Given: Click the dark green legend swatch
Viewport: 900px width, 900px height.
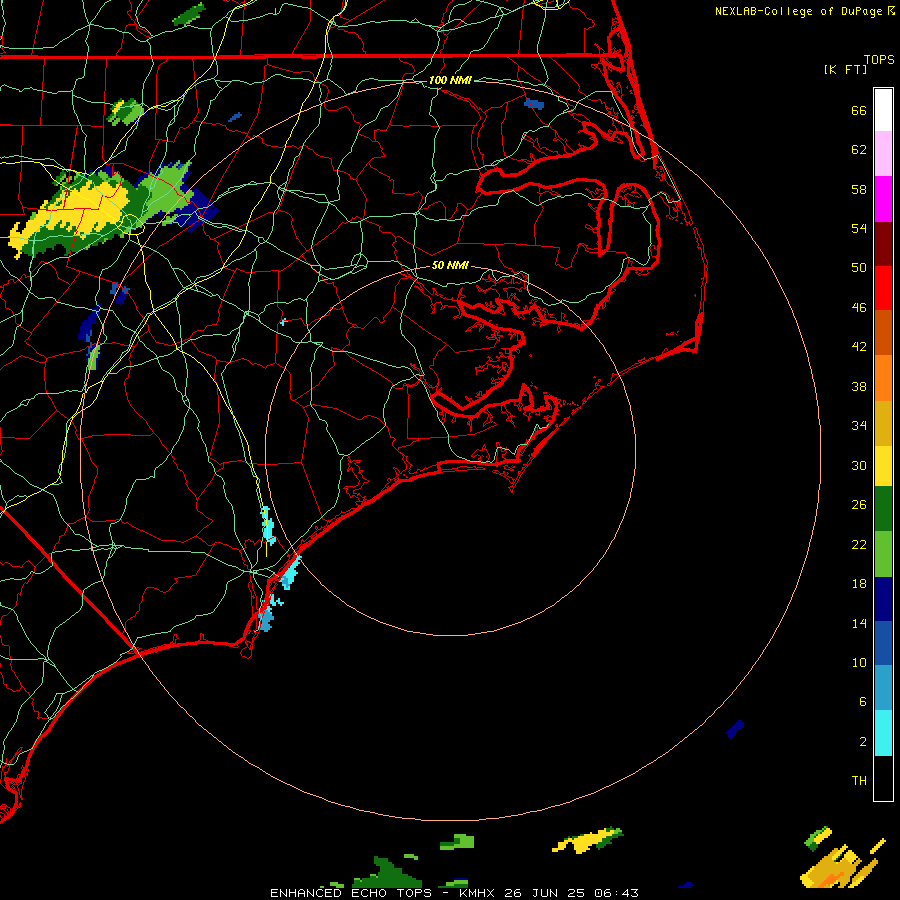Looking at the screenshot, I should click(883, 509).
